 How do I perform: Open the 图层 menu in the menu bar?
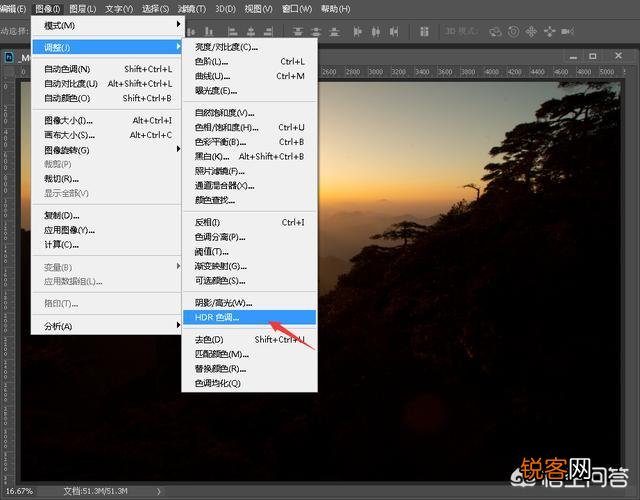(x=82, y=9)
